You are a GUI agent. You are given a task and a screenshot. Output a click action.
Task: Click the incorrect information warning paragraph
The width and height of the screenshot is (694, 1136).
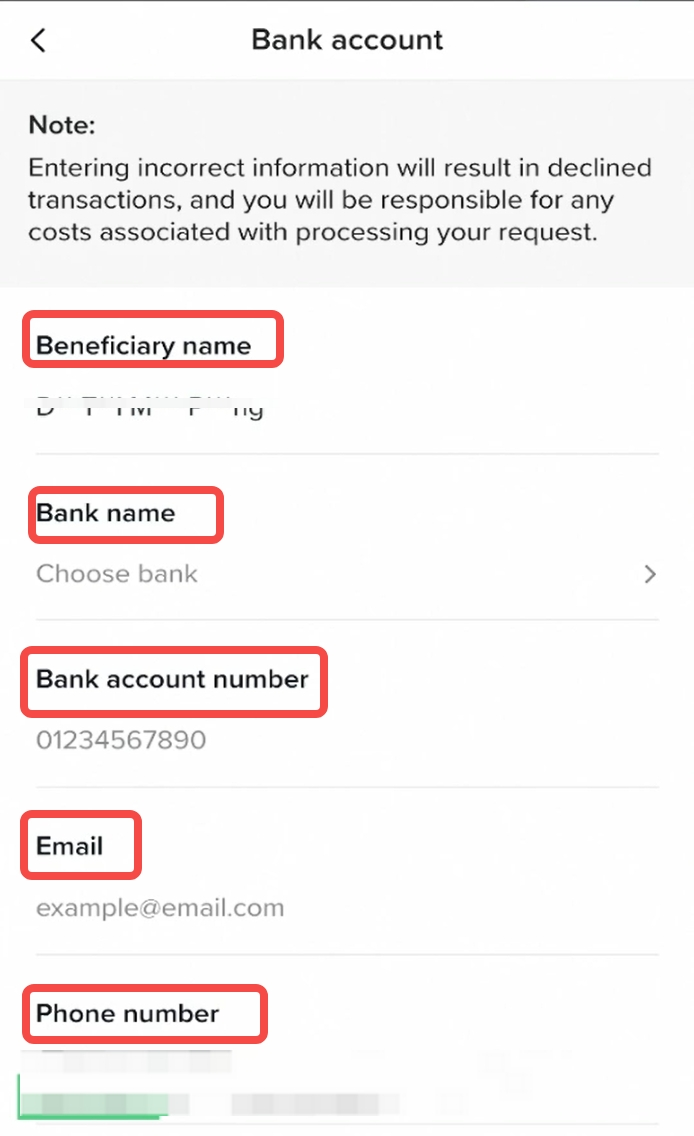340,200
